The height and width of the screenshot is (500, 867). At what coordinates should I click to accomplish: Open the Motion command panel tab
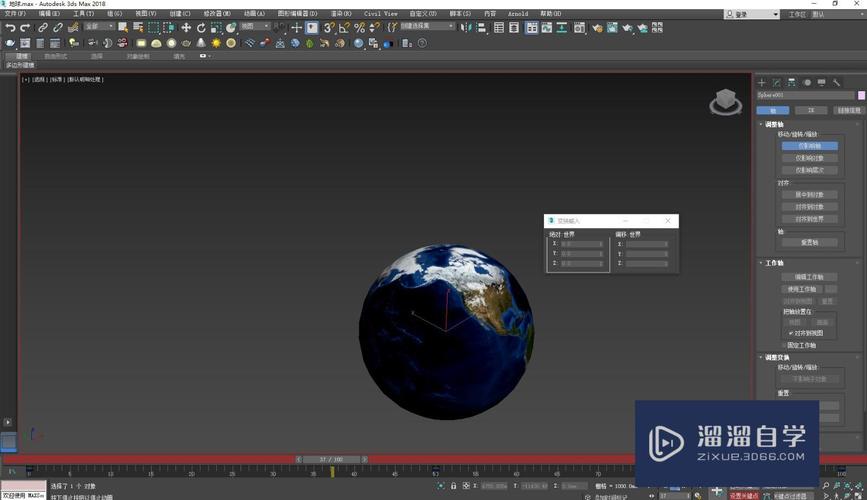pos(807,82)
